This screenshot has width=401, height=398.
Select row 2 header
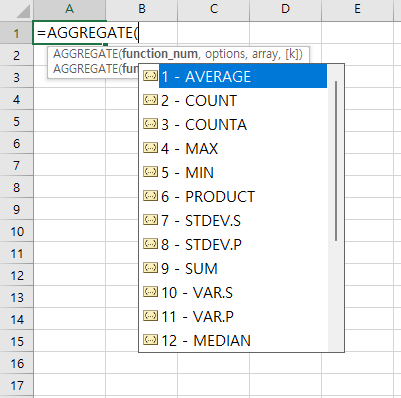click(x=16, y=55)
